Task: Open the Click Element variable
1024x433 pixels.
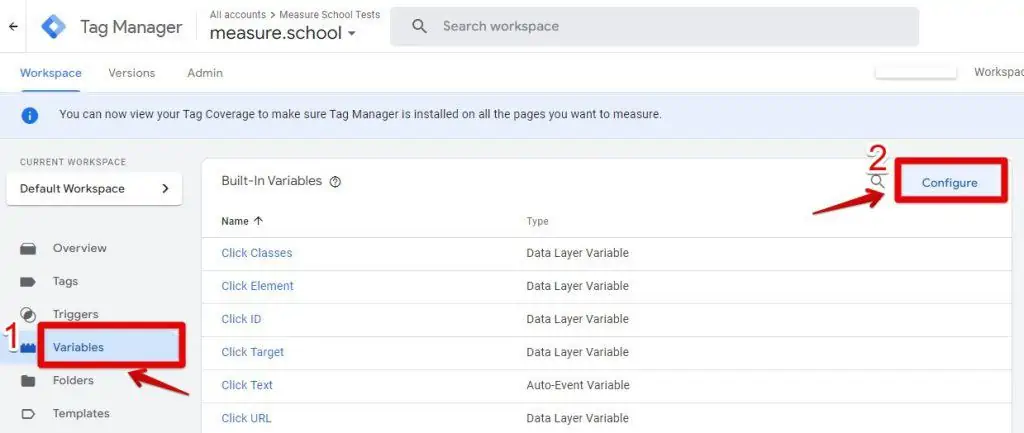Action: click(257, 286)
